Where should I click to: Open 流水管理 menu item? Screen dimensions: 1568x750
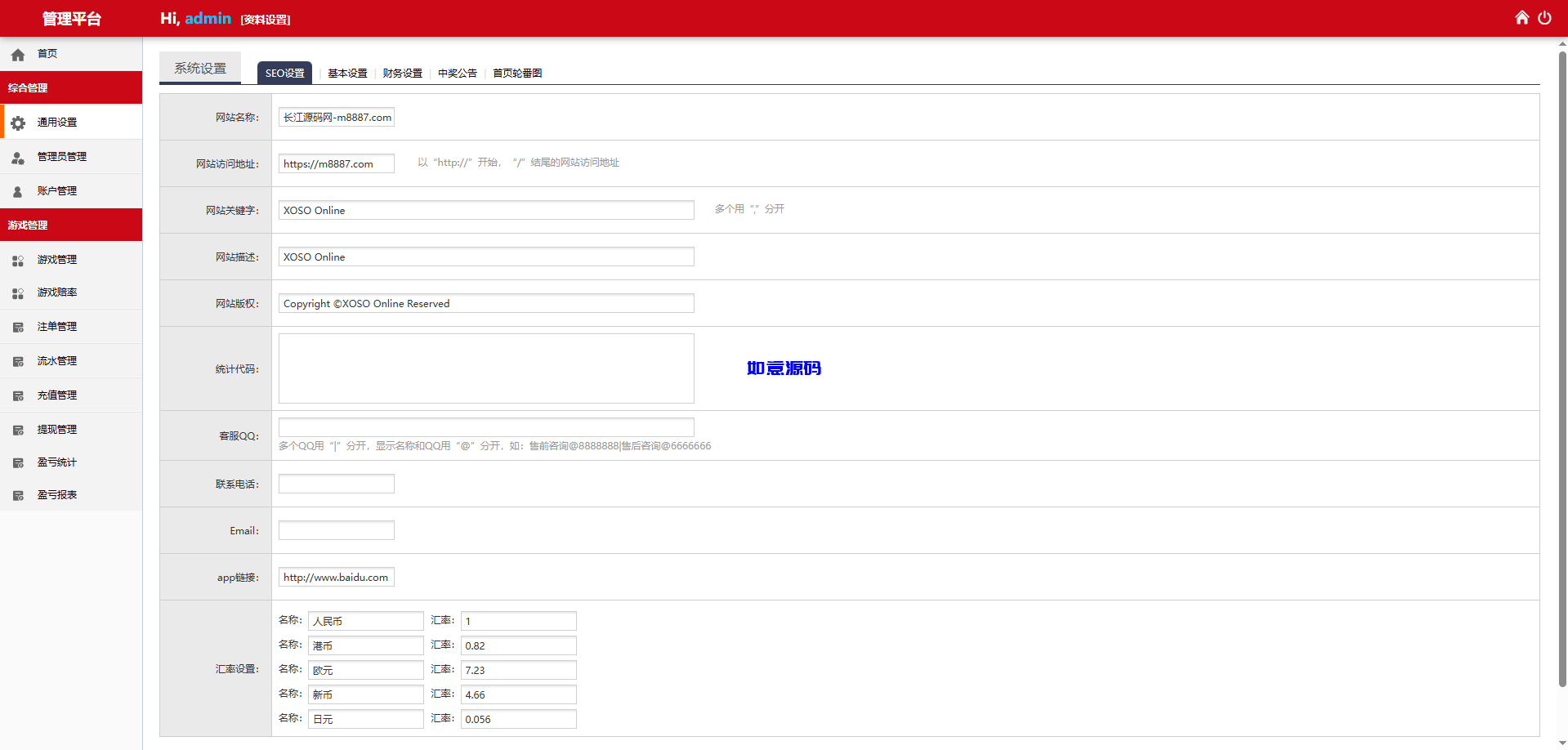[71, 360]
